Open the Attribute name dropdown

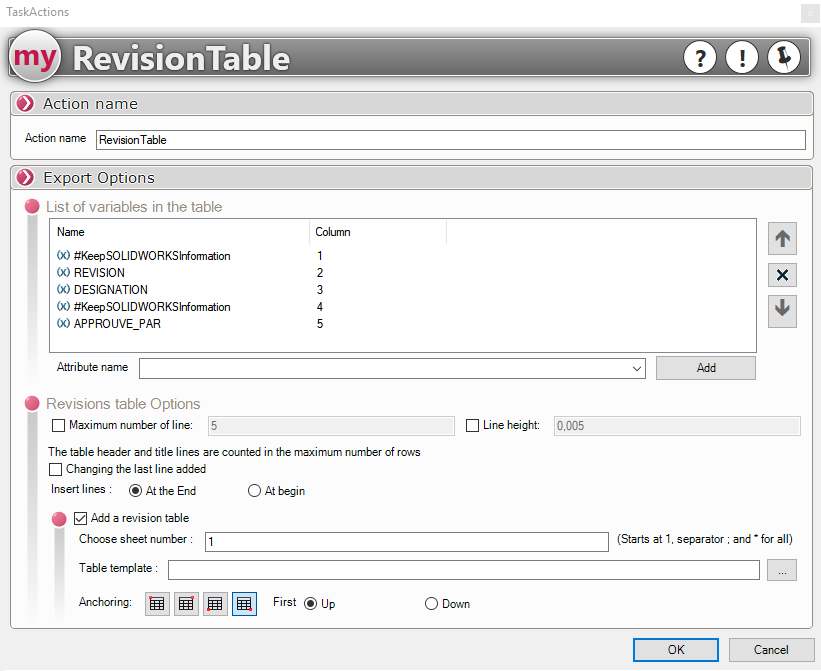pyautogui.click(x=638, y=368)
